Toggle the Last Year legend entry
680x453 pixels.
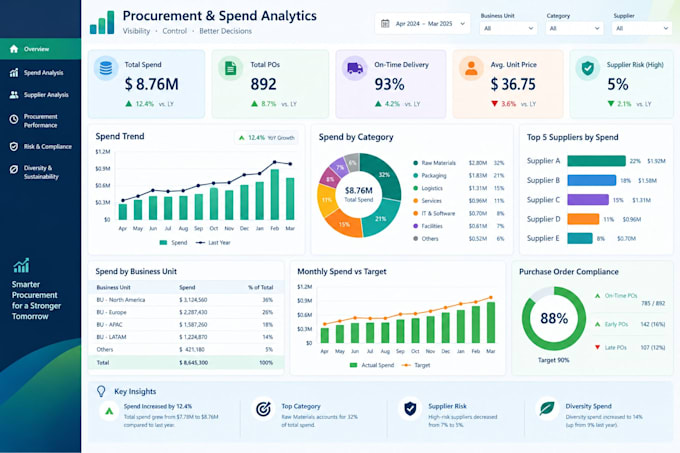click(x=213, y=243)
